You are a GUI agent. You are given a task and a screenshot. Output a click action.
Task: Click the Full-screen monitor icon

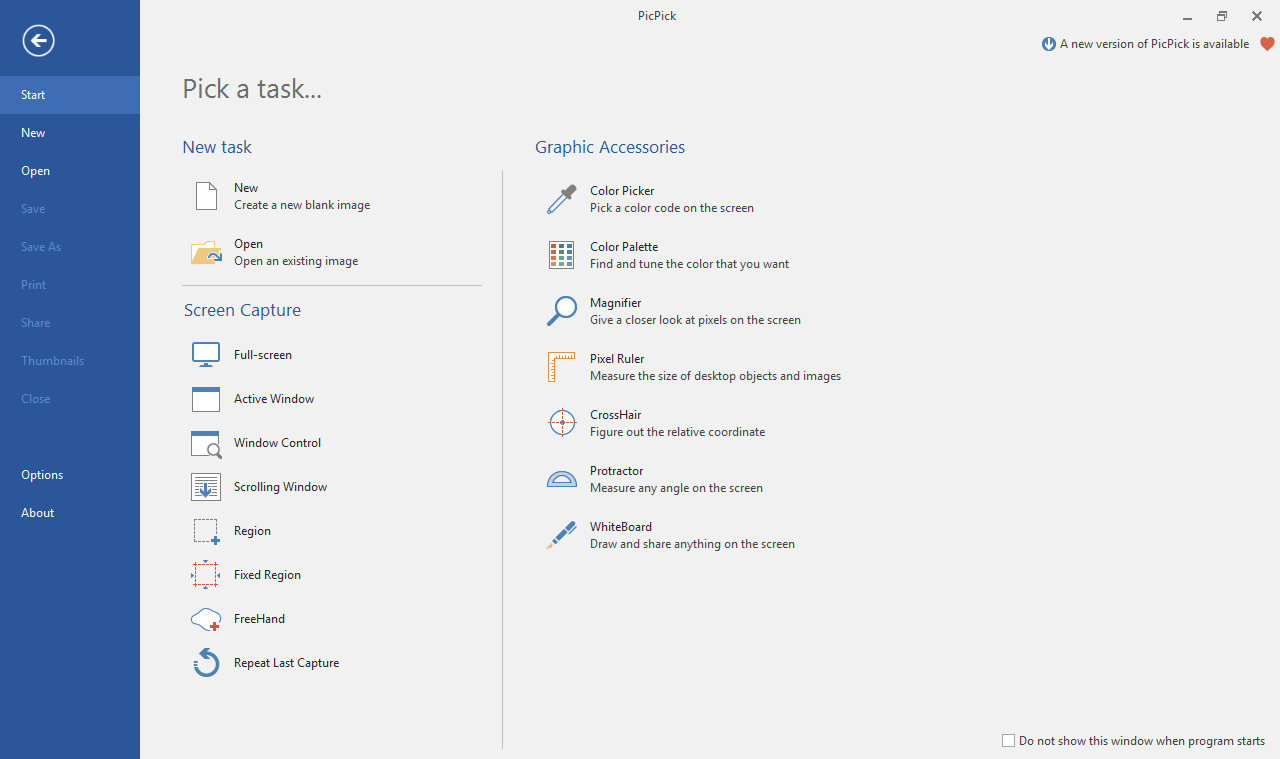tap(206, 355)
